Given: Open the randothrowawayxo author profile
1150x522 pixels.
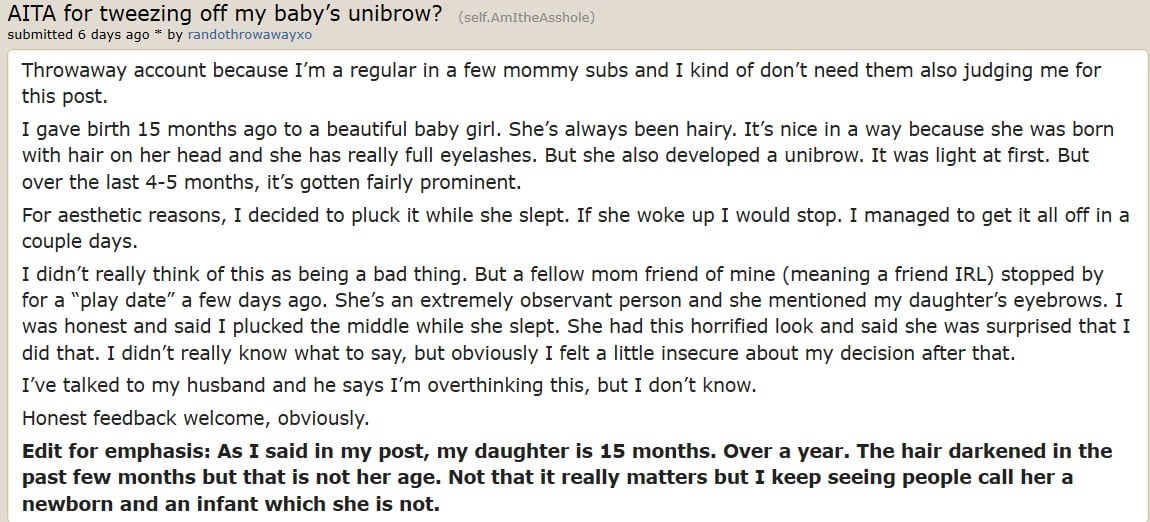Looking at the screenshot, I should tap(250, 35).
